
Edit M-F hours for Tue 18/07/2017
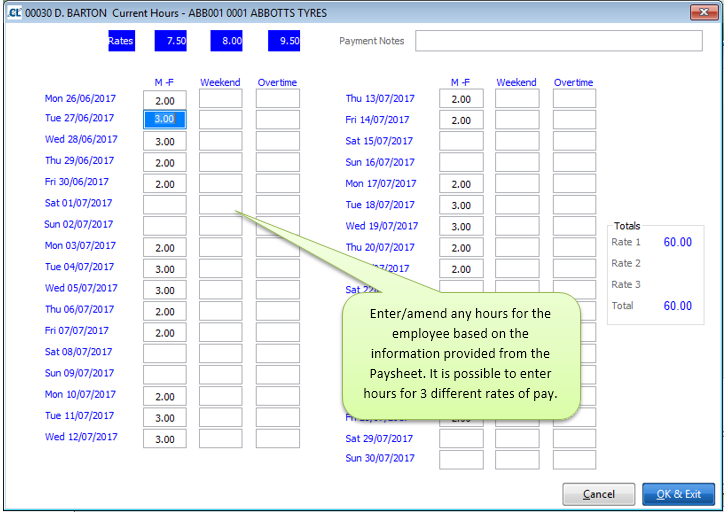tap(461, 205)
